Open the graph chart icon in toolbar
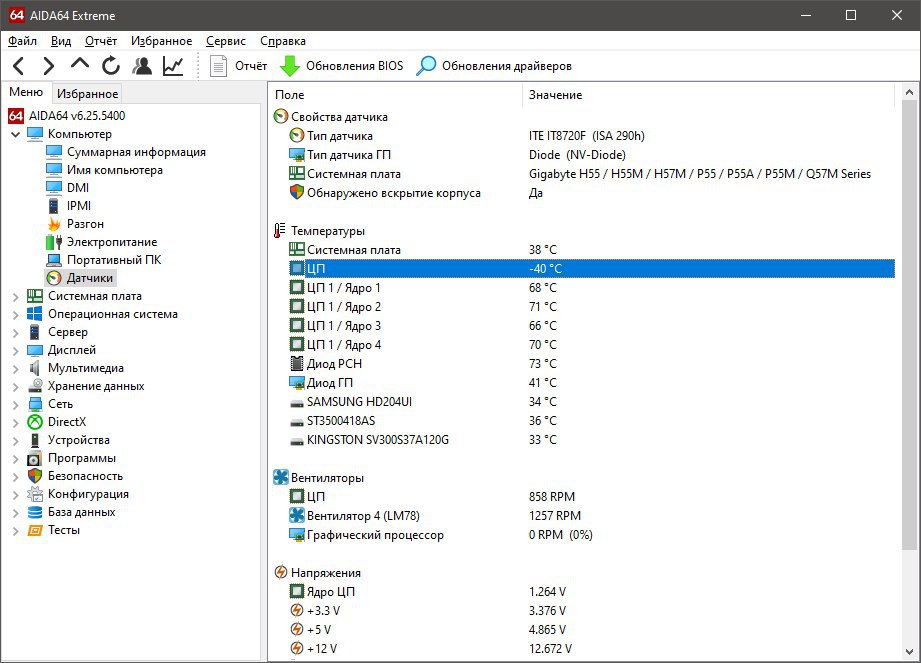Viewport: 921px width, 663px height. tap(173, 66)
